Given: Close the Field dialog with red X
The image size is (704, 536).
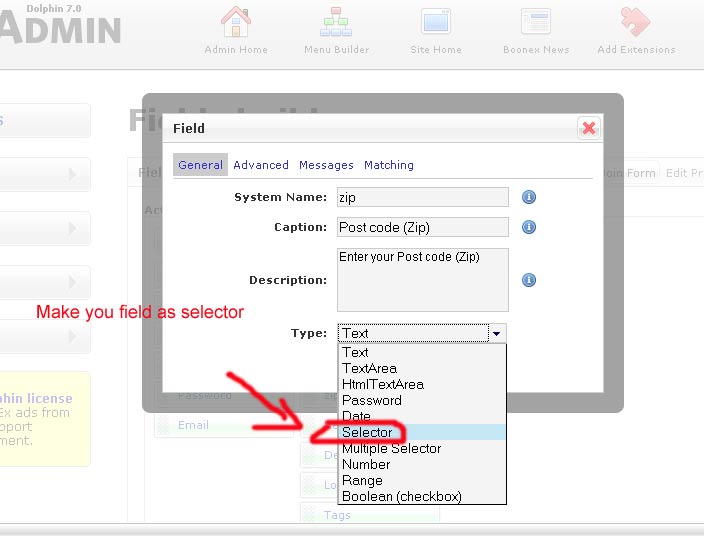Looking at the screenshot, I should point(589,128).
